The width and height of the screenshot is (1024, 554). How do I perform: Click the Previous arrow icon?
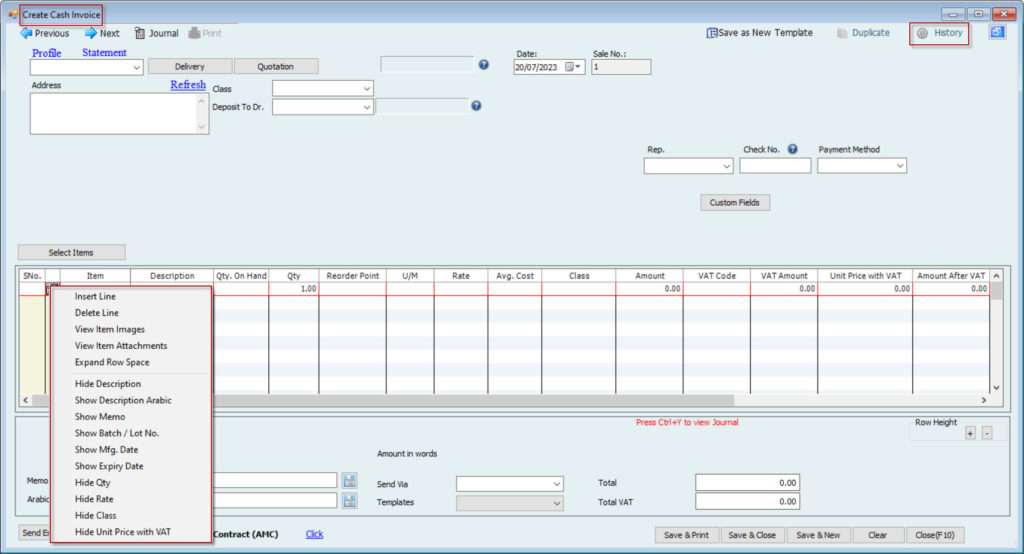(26, 33)
